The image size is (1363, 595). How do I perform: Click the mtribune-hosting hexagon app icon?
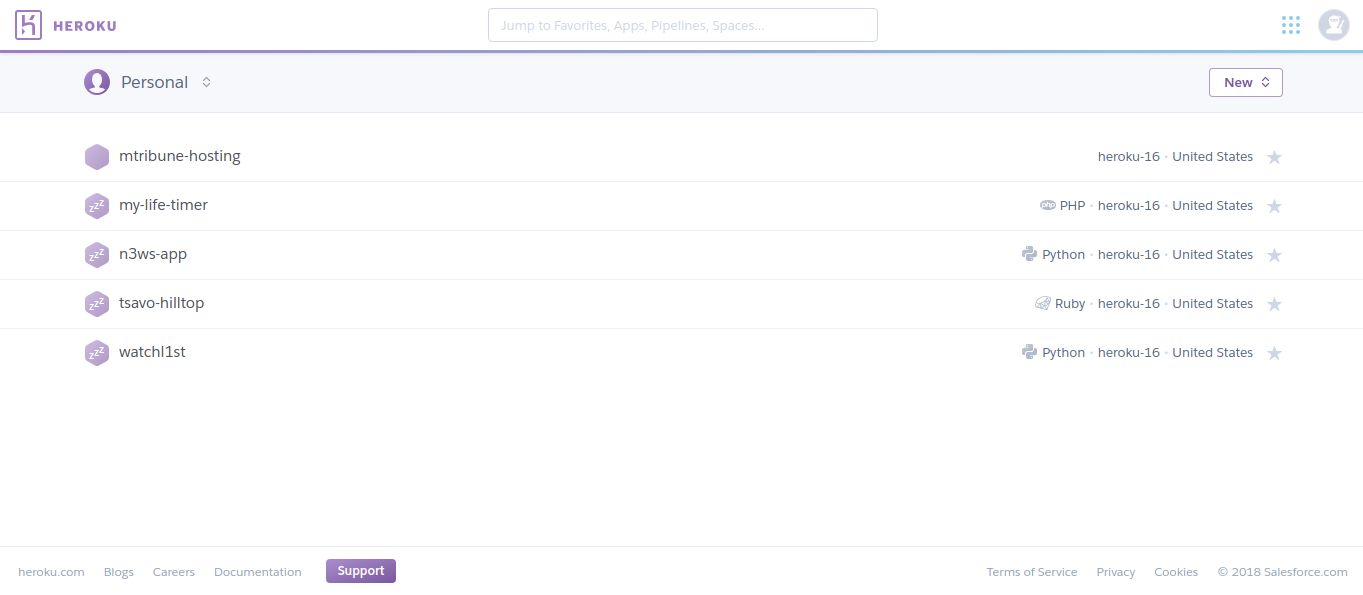click(x=97, y=157)
